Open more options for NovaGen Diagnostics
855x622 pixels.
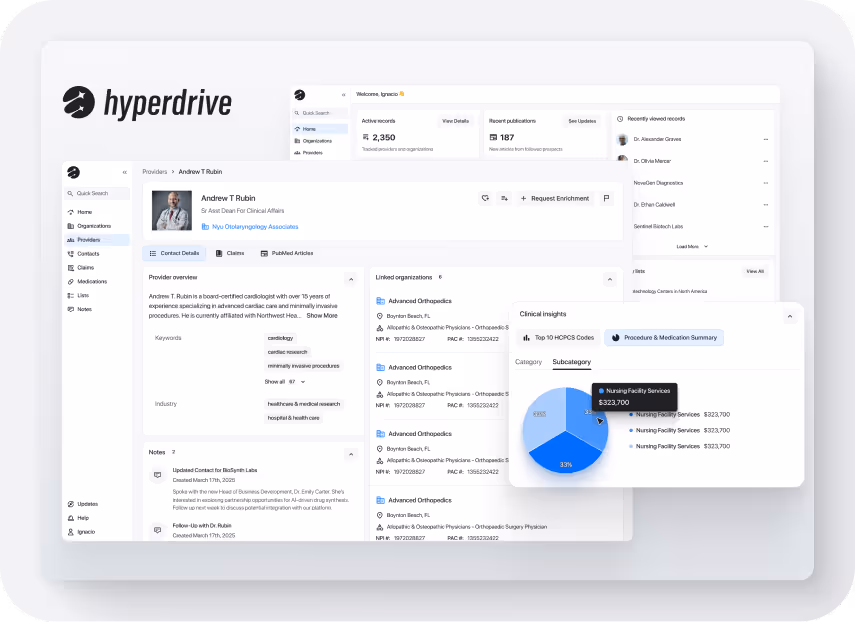coord(766,183)
